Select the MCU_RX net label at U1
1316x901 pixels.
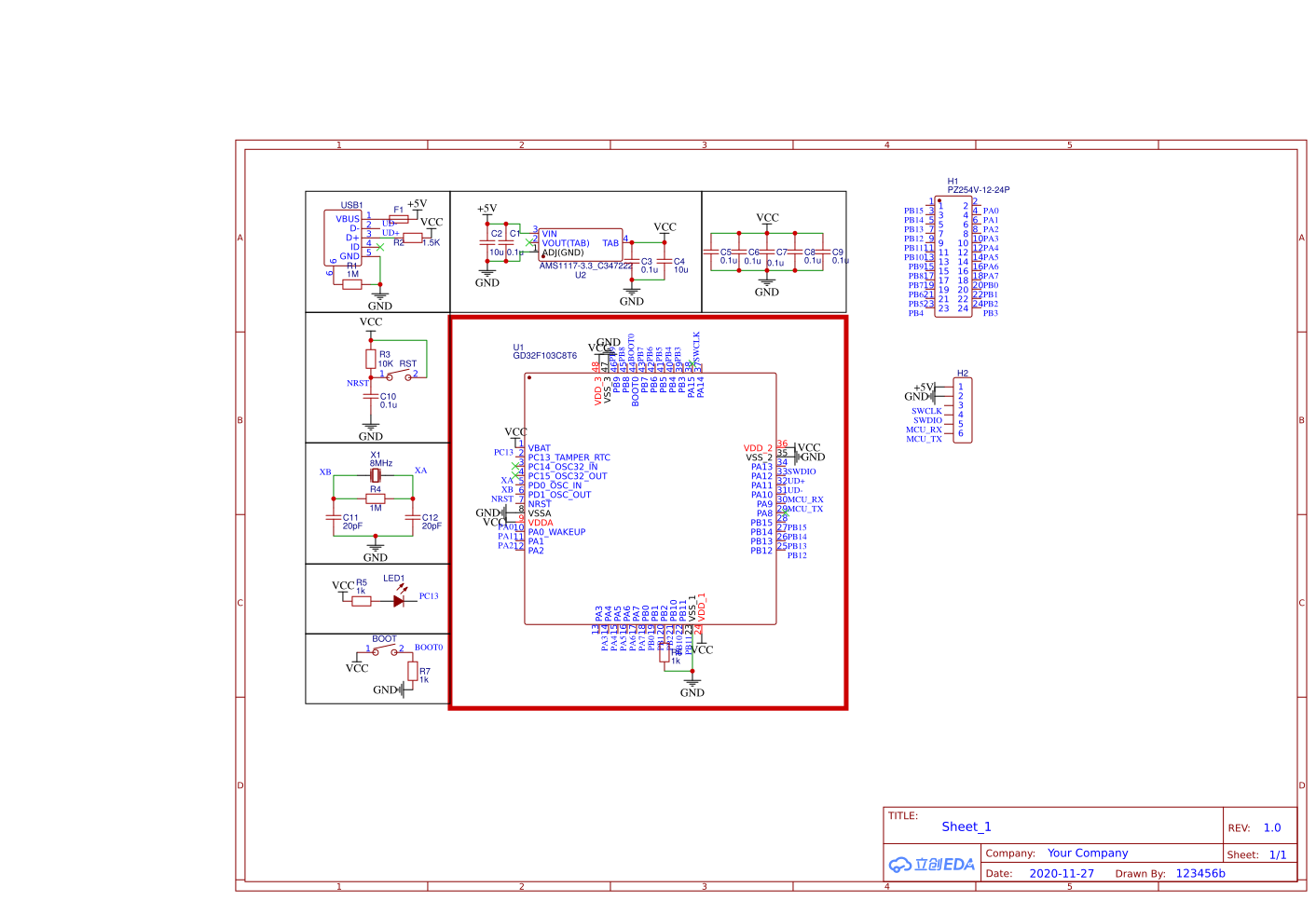tap(806, 499)
